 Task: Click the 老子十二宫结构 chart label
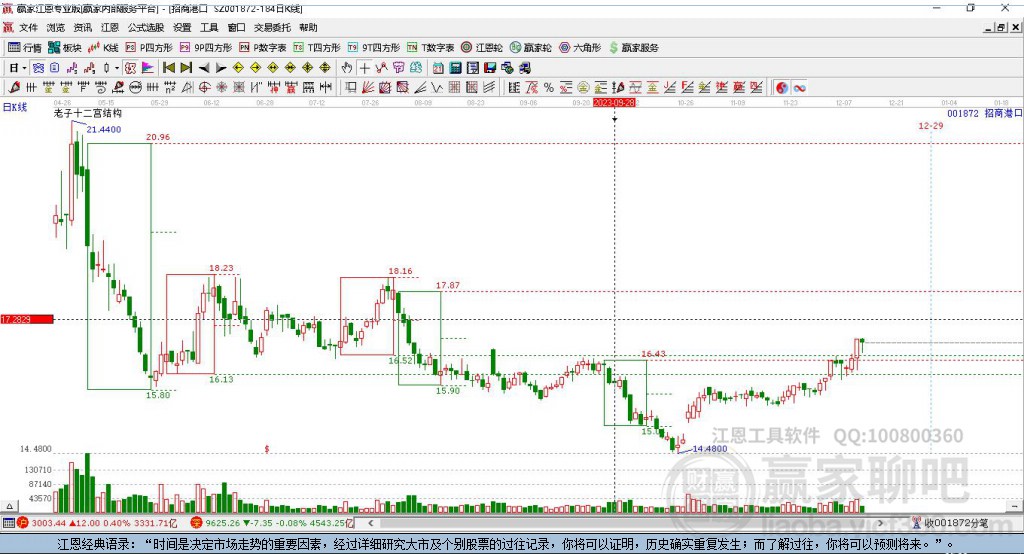click(x=88, y=113)
